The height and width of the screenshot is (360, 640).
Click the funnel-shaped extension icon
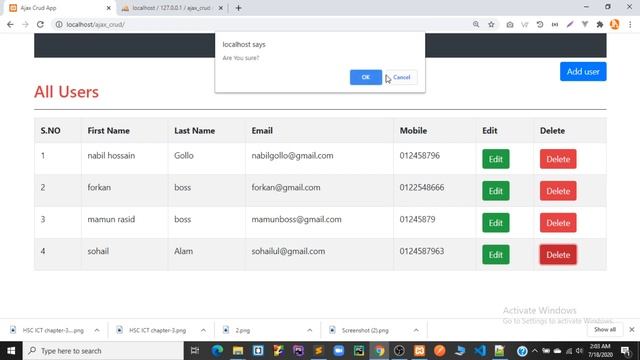pyautogui.click(x=585, y=24)
